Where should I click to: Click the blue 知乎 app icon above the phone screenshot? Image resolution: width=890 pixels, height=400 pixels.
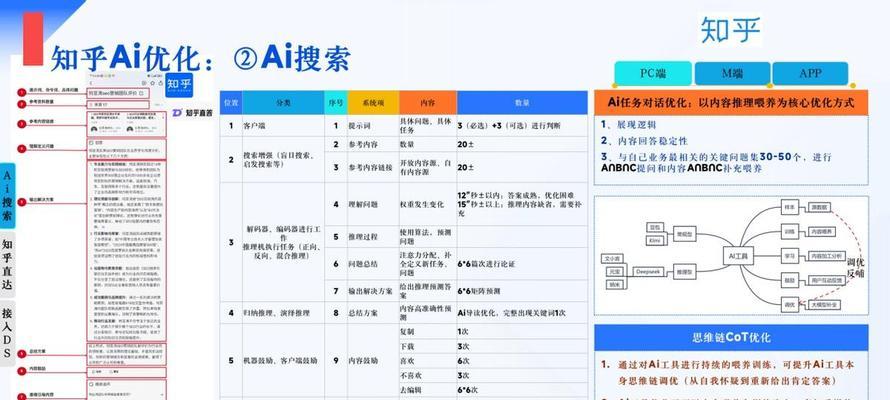(180, 86)
